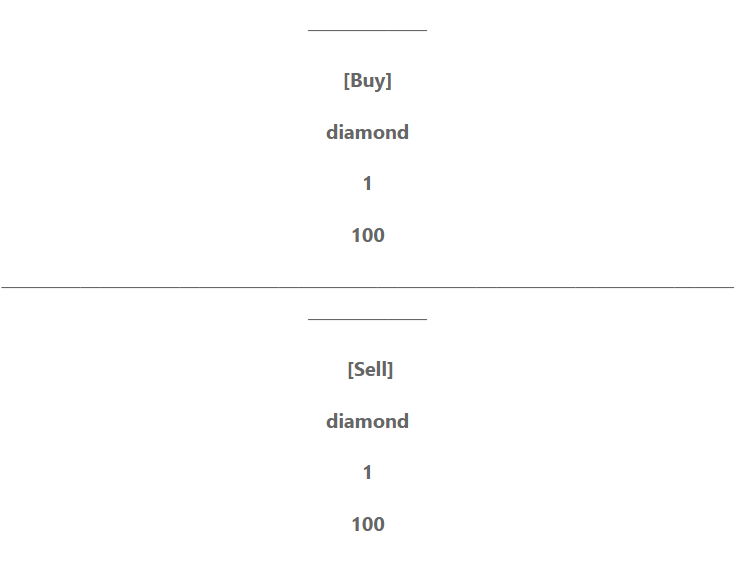735x576 pixels.
Task: Click the left end of long divider line
Action: point(5,285)
